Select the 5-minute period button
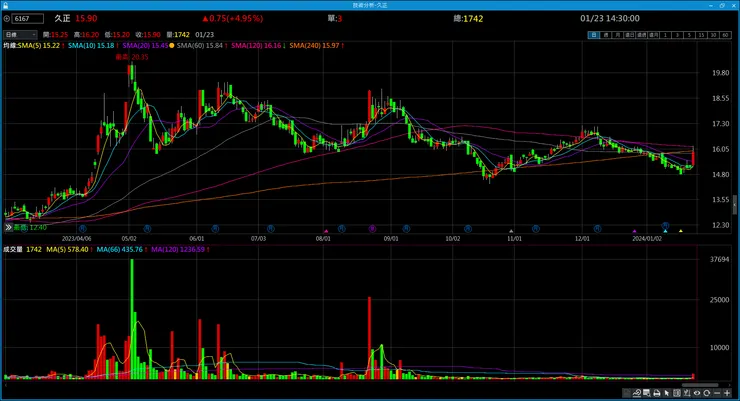 [689, 35]
